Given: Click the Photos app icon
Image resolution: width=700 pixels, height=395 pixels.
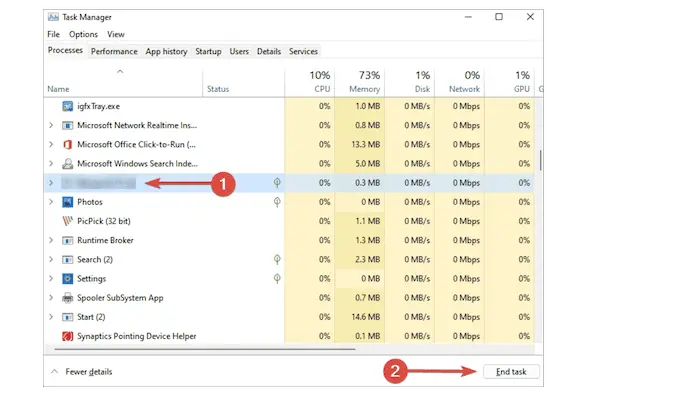Looking at the screenshot, I should (x=67, y=202).
